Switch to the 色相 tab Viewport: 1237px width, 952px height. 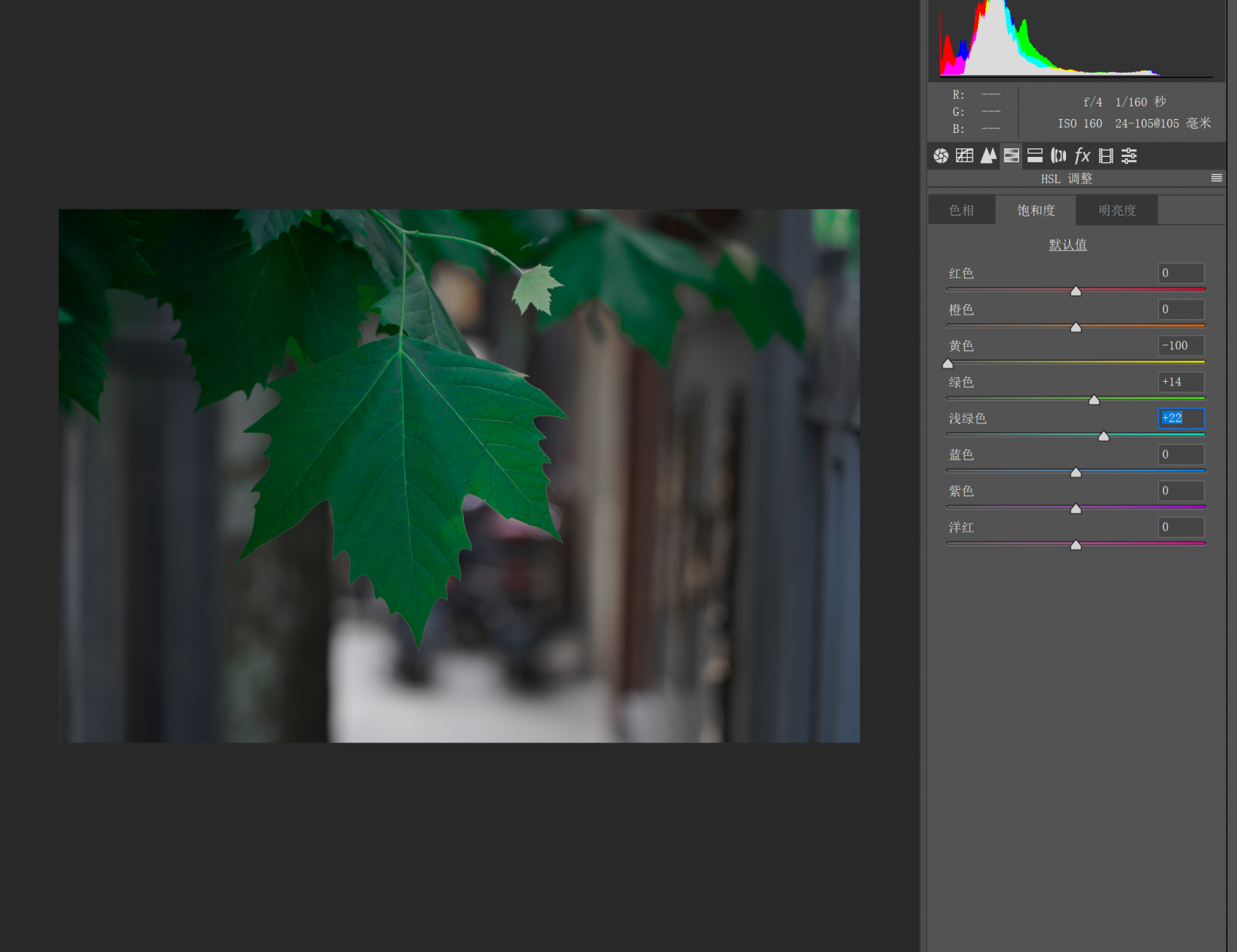tap(962, 210)
